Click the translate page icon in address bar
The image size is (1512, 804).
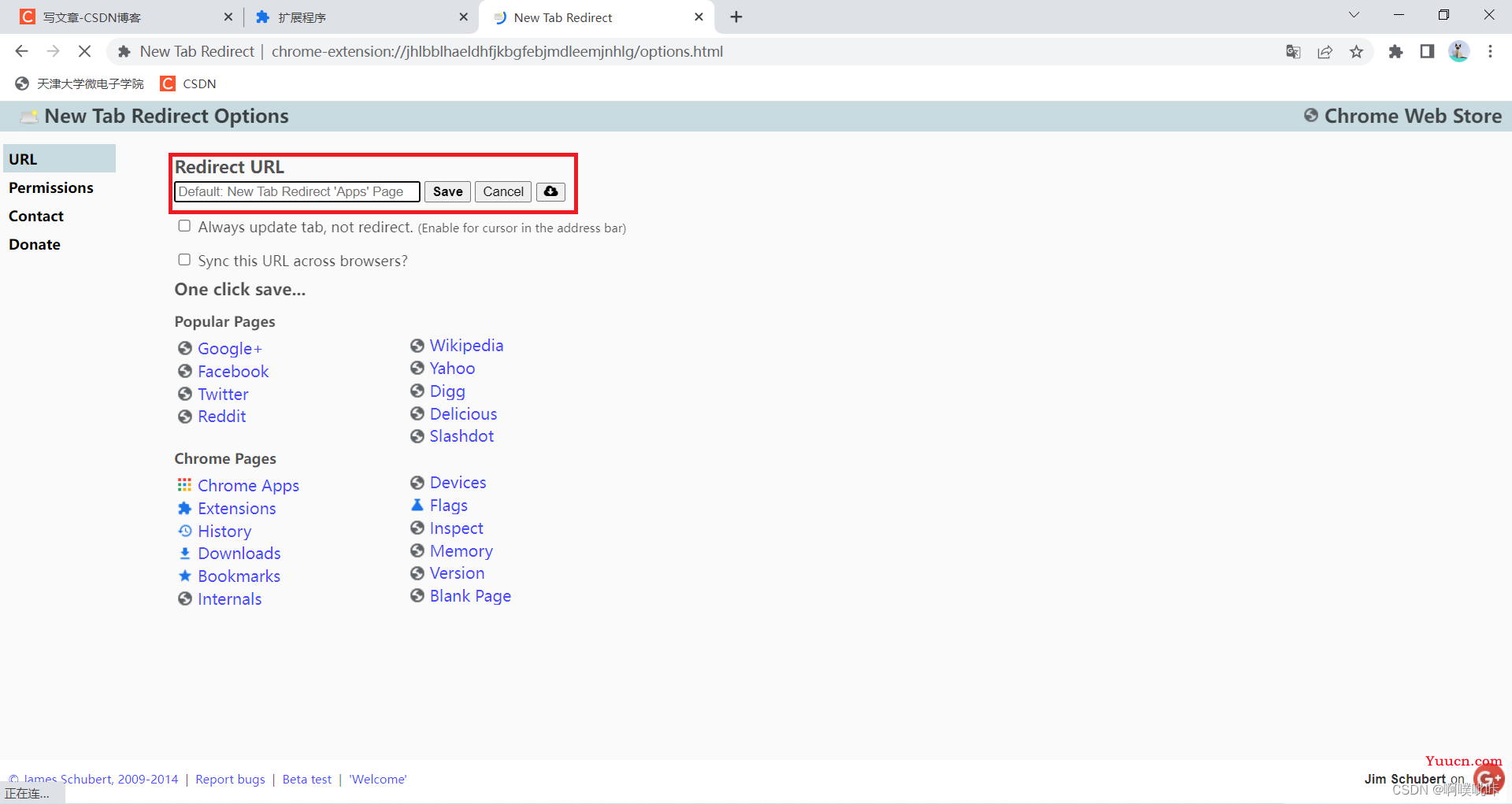point(1293,51)
